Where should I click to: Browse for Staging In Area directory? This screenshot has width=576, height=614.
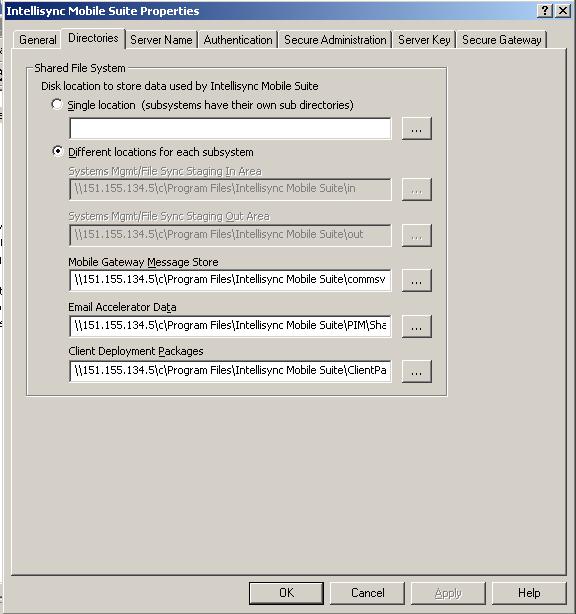[417, 190]
